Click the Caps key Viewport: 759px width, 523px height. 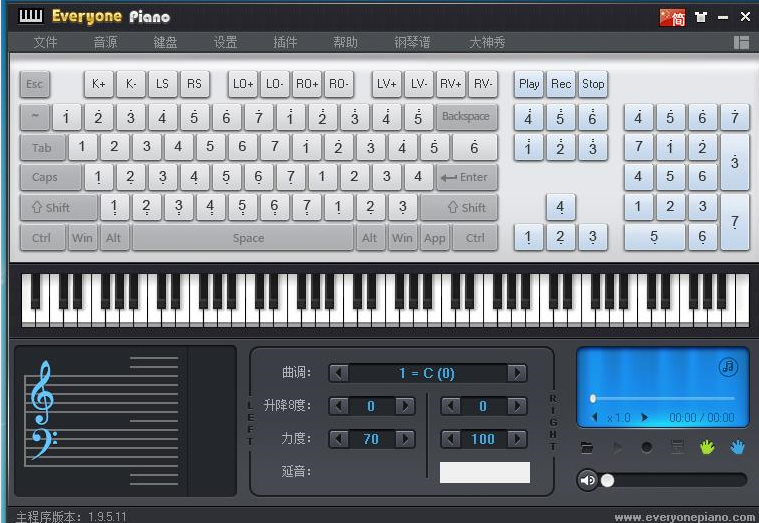click(x=50, y=177)
